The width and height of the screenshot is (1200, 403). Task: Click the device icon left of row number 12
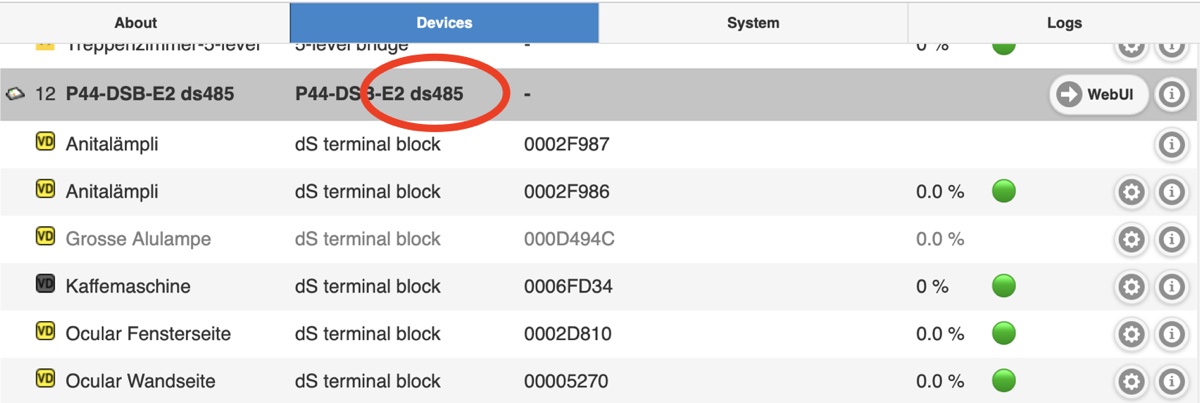point(15,95)
